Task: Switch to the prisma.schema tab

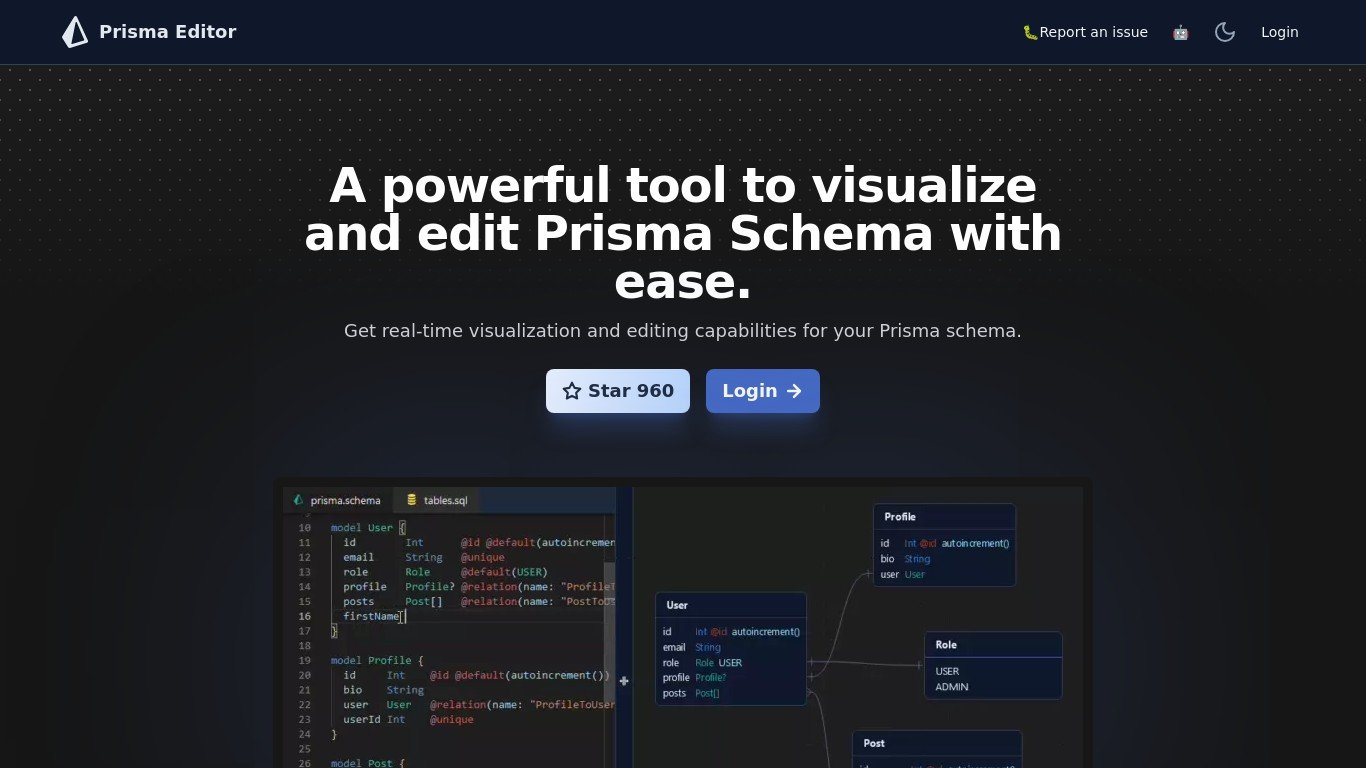Action: click(x=345, y=500)
